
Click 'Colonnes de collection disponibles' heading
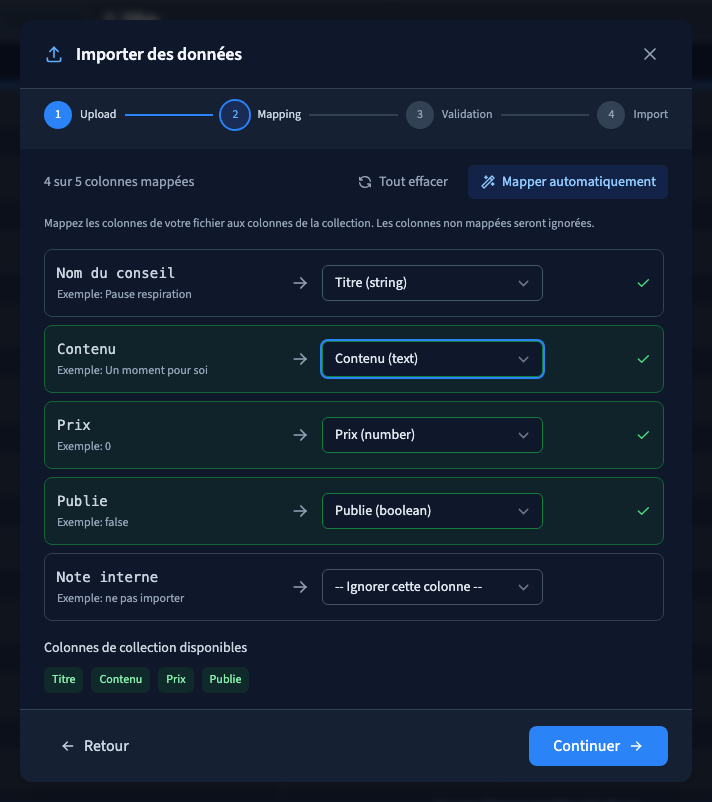click(x=146, y=648)
